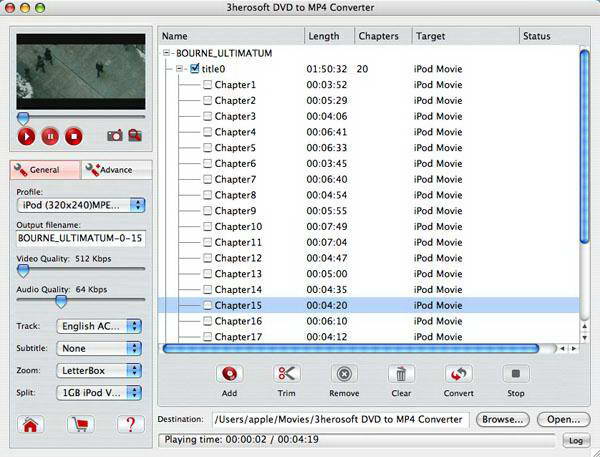Click the Destination path field
Screen dimensions: 600x457
[341, 419]
